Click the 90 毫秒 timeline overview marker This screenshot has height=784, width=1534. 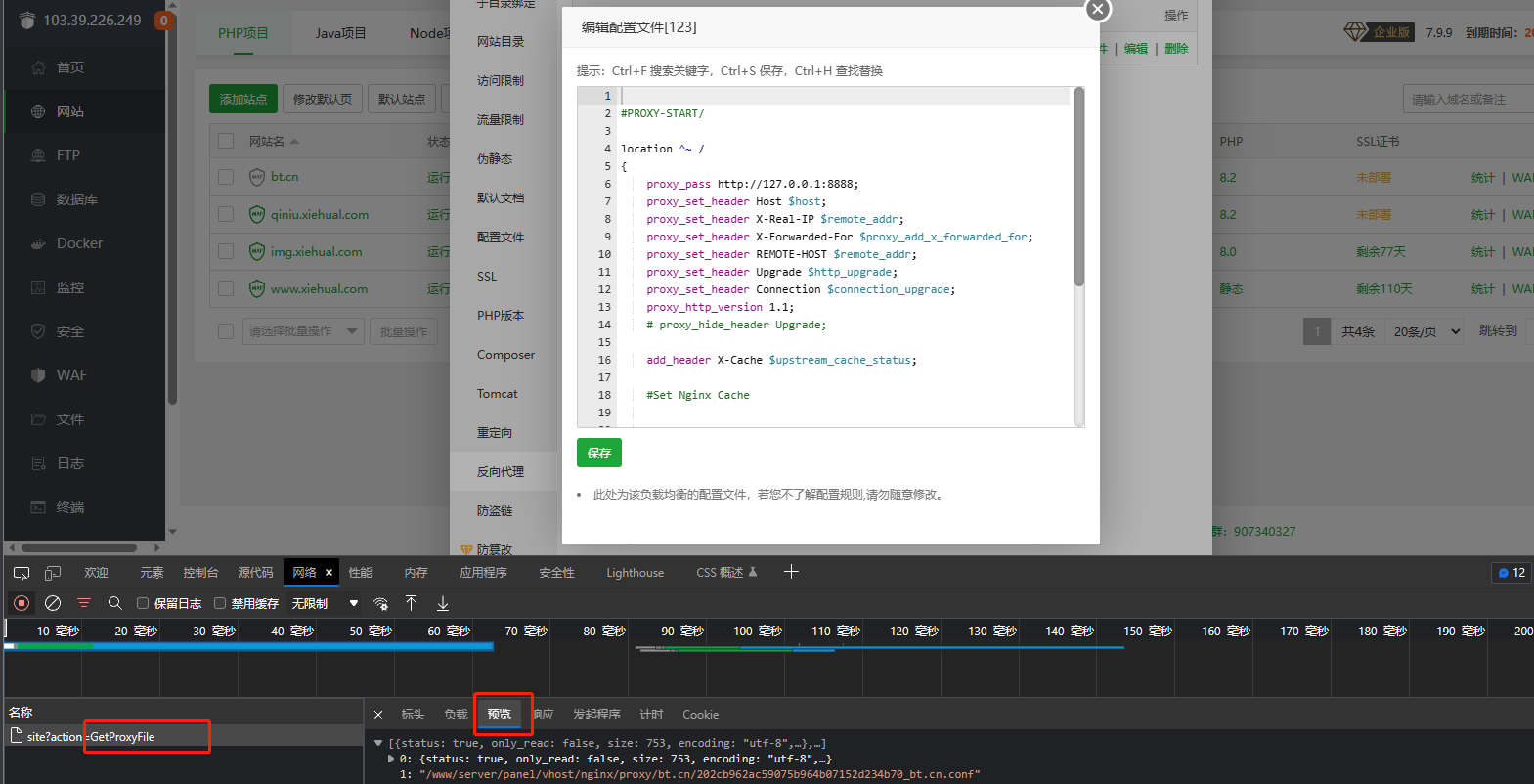pos(681,631)
